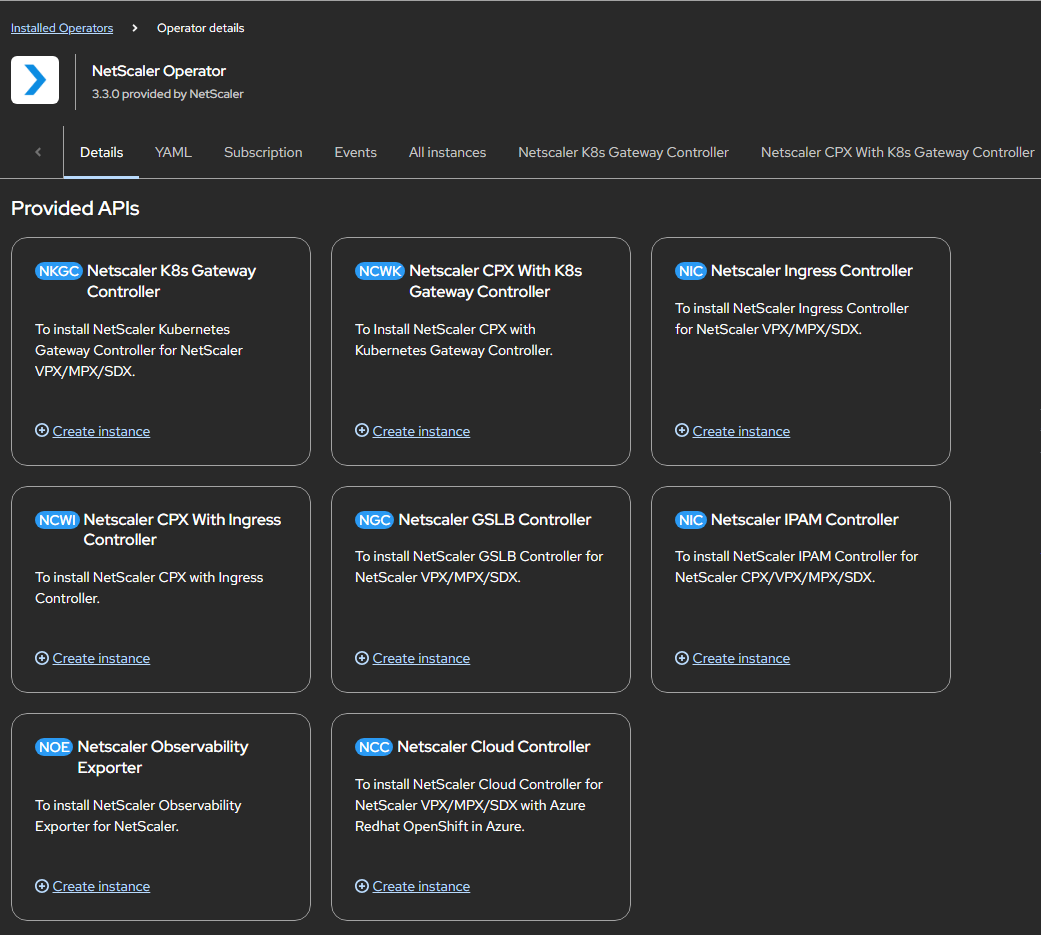Create instance of Netscaler Ingress Controller
The height and width of the screenshot is (935, 1041).
(x=740, y=432)
